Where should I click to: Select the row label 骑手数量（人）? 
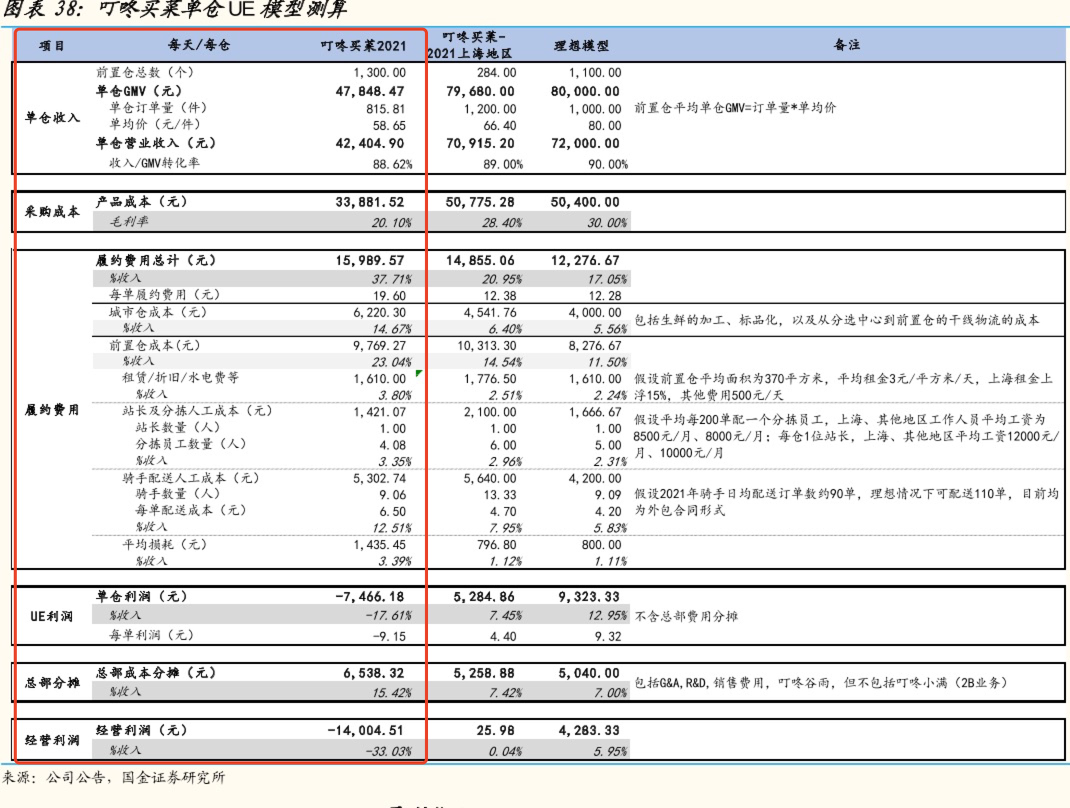click(x=177, y=493)
